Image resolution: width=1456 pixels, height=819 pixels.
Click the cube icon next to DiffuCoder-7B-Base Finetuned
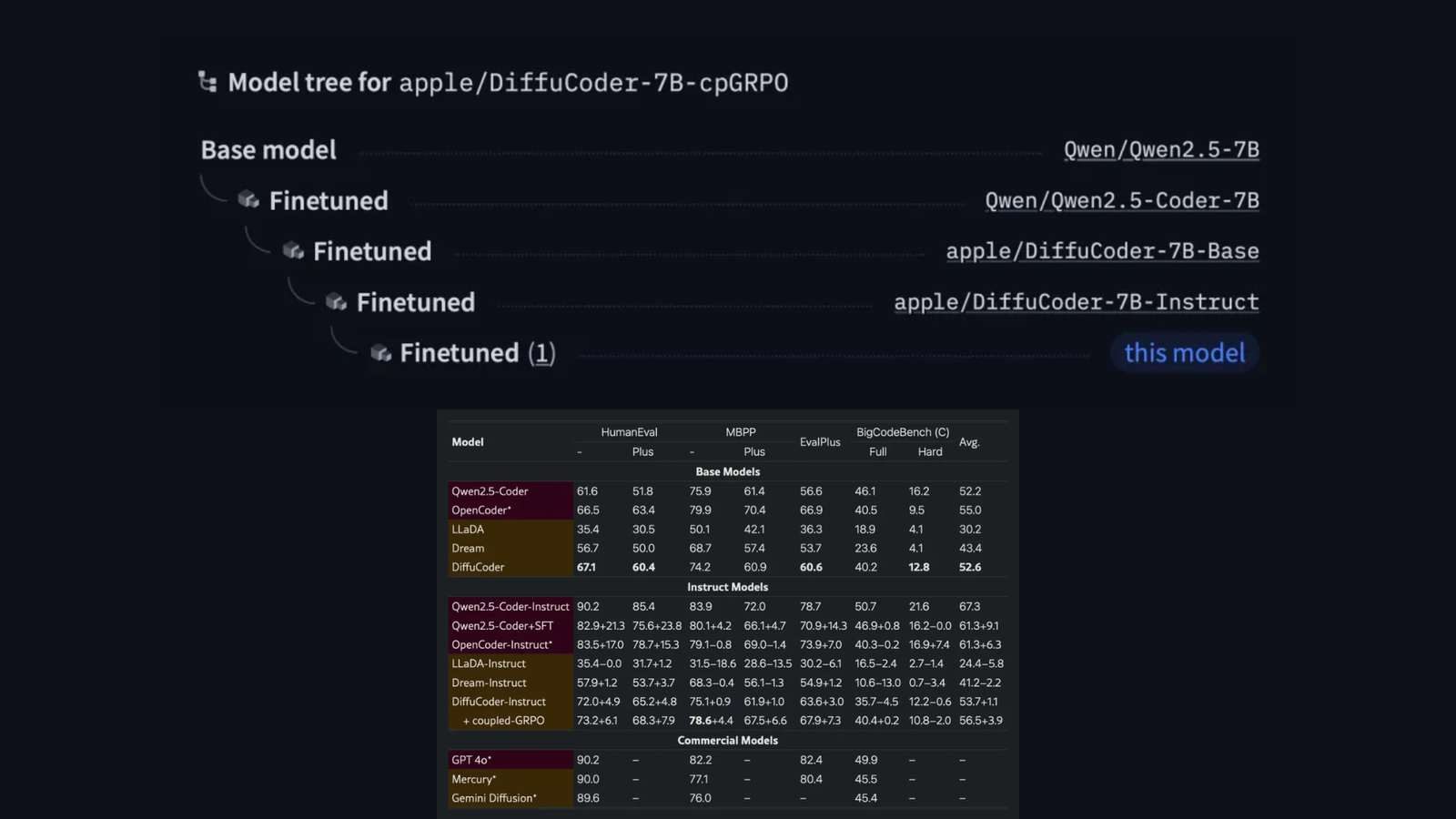[x=292, y=251]
